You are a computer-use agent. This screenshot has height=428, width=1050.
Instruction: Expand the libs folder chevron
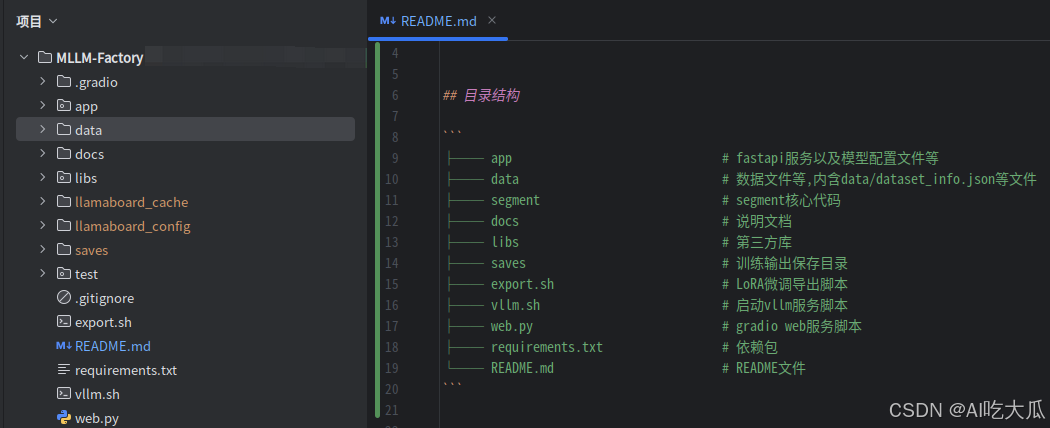pyautogui.click(x=43, y=177)
